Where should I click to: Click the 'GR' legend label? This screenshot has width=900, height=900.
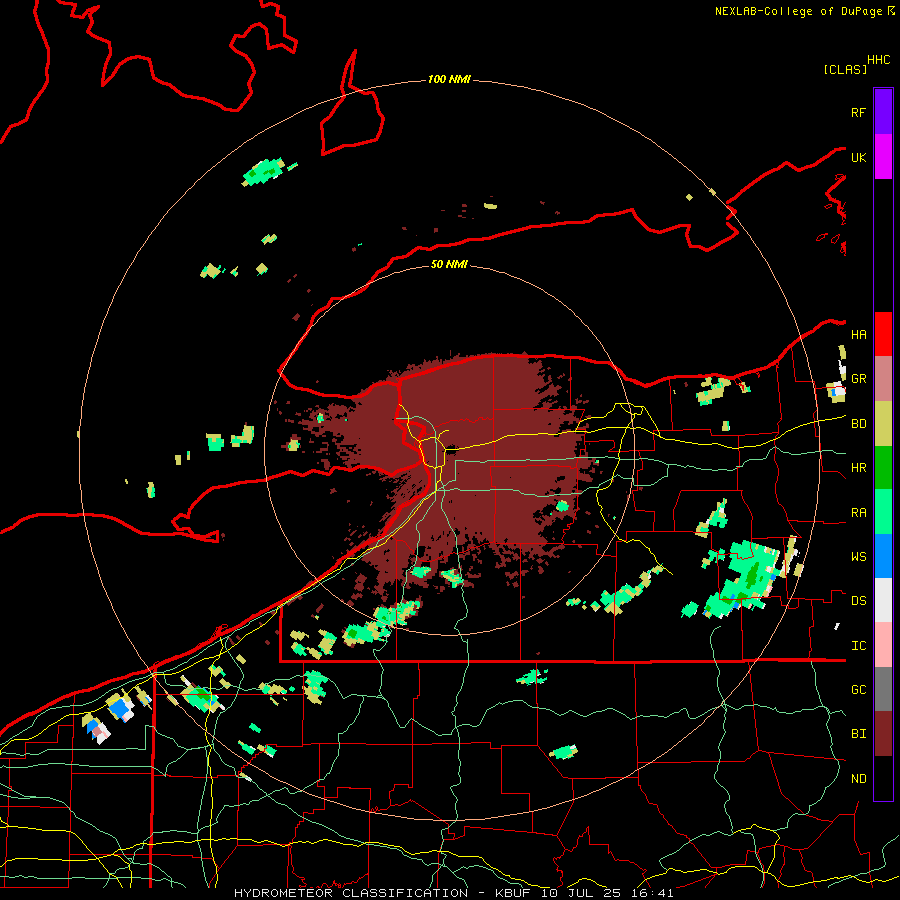click(858, 379)
